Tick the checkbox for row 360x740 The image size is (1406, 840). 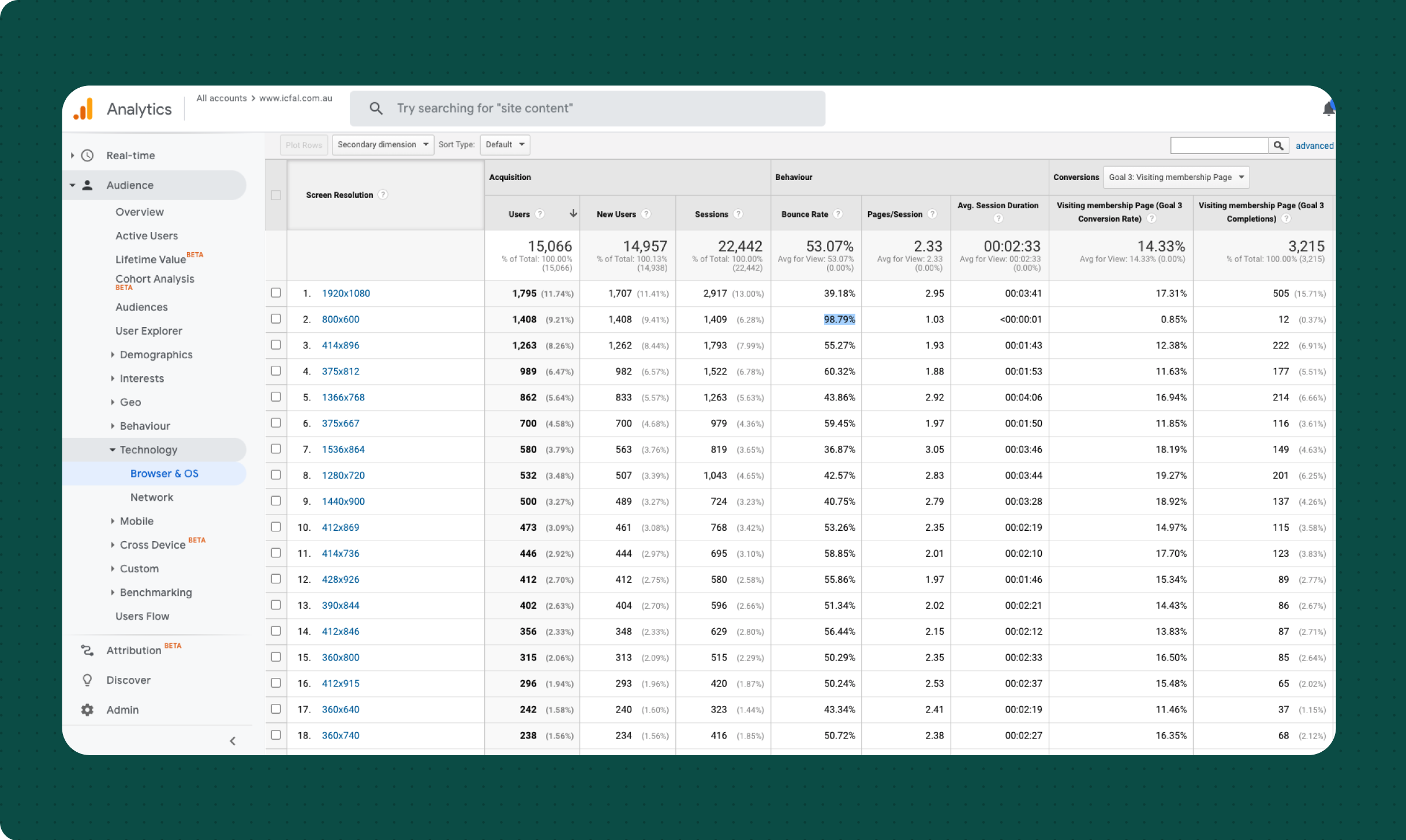(x=276, y=734)
